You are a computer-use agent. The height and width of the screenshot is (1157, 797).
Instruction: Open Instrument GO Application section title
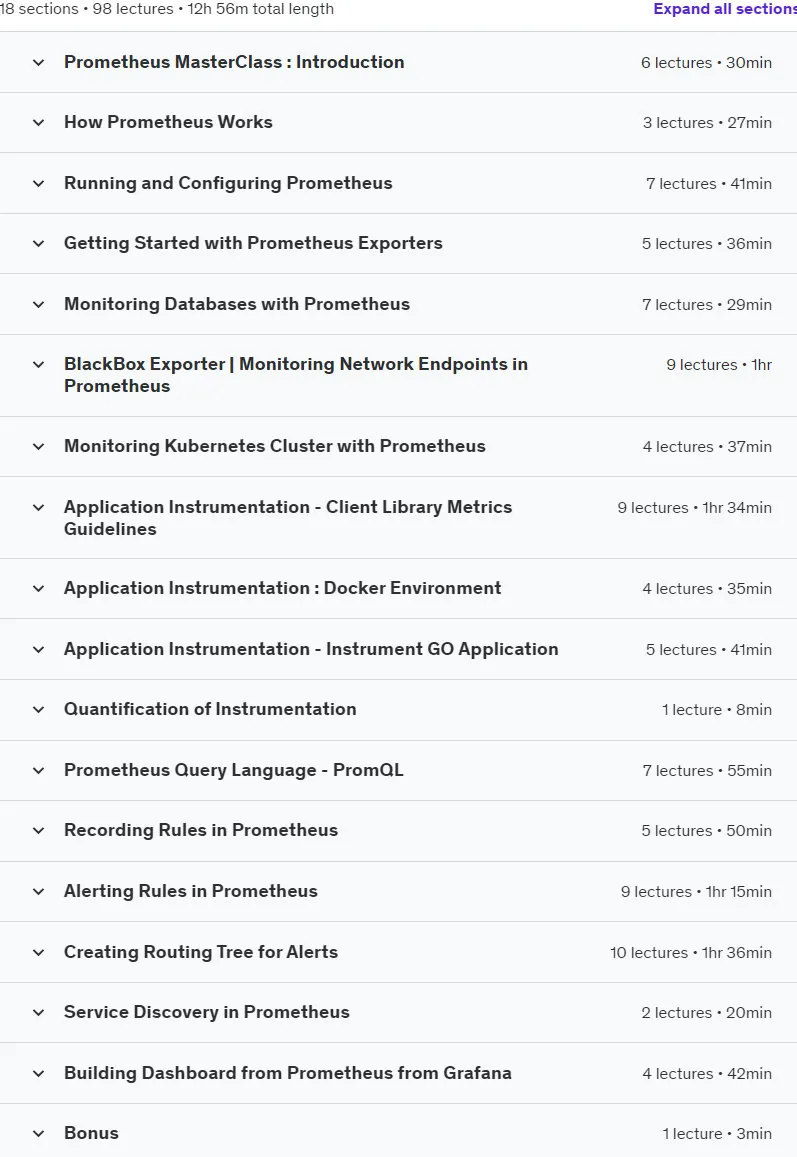311,649
